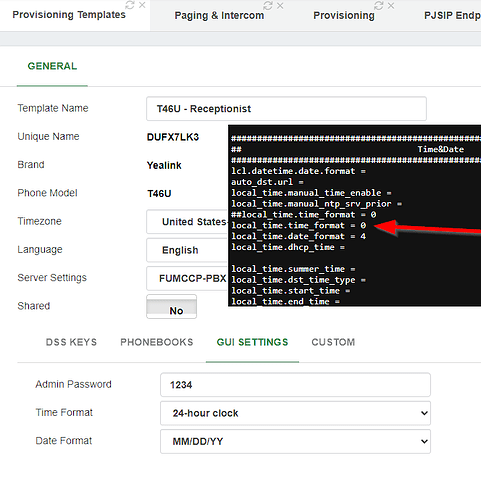Open the Time Format dropdown
The image size is (481, 500).
pos(295,413)
